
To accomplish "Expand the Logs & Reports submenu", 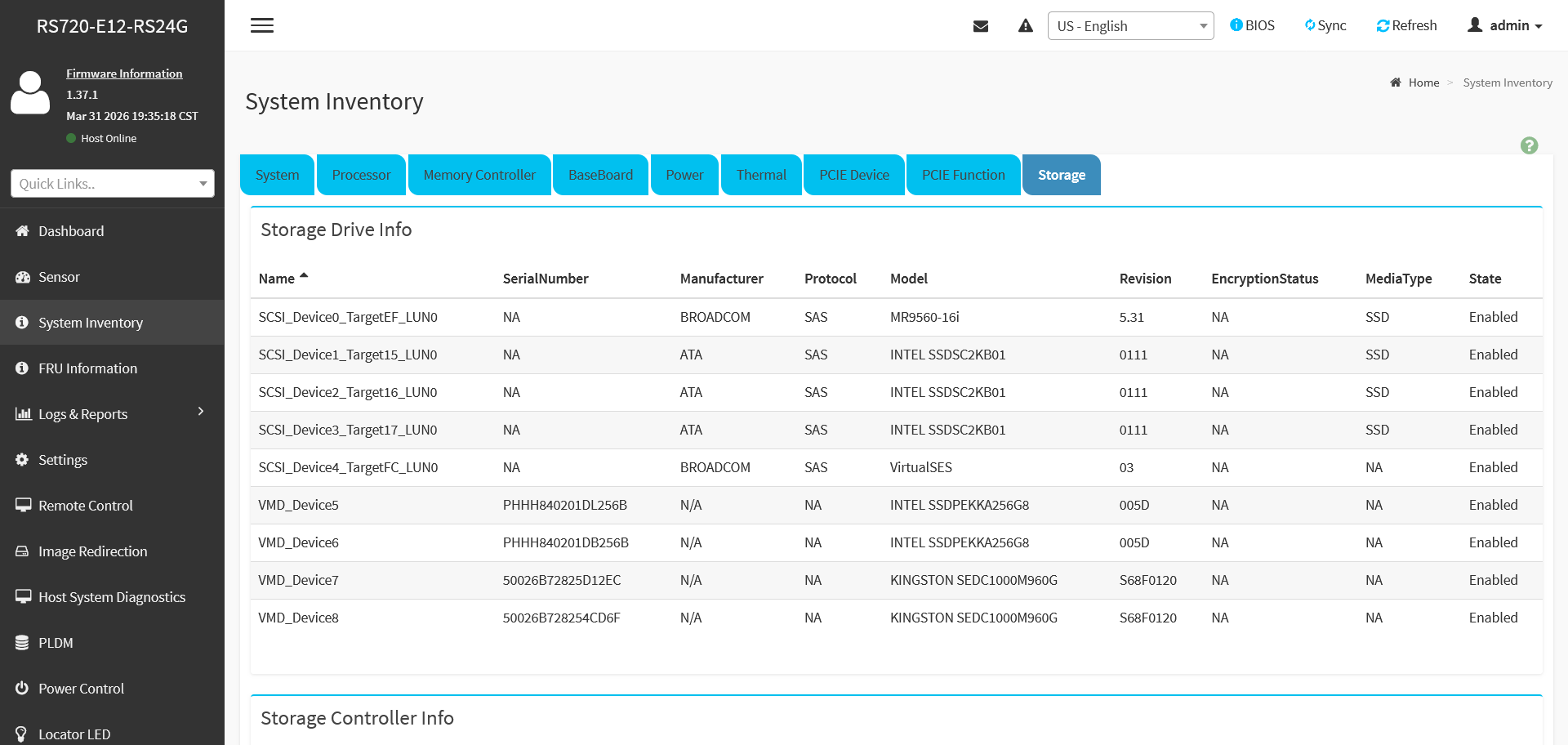I will coord(112,414).
